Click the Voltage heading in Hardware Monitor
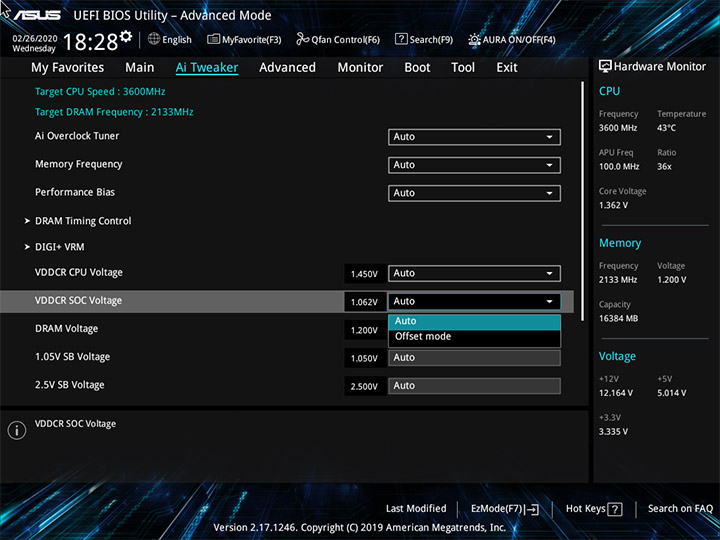 point(618,356)
